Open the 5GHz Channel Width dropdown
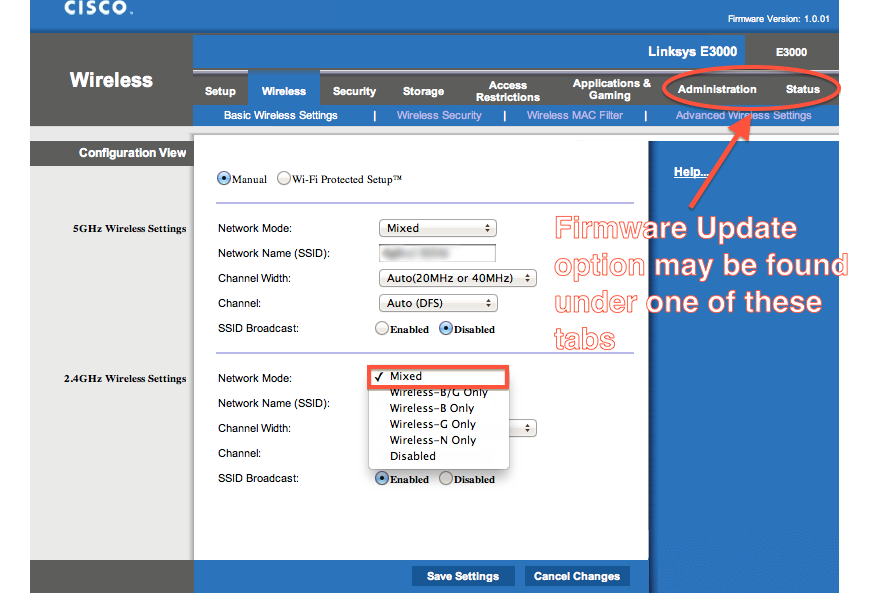Screen dimensions: 870x606 pos(458,278)
